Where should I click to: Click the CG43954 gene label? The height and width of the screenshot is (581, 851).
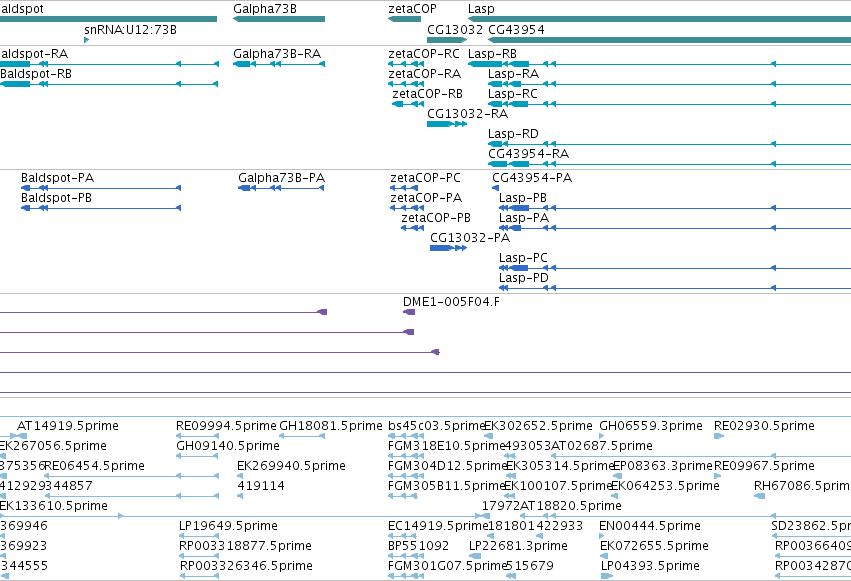pyautogui.click(x=516, y=30)
